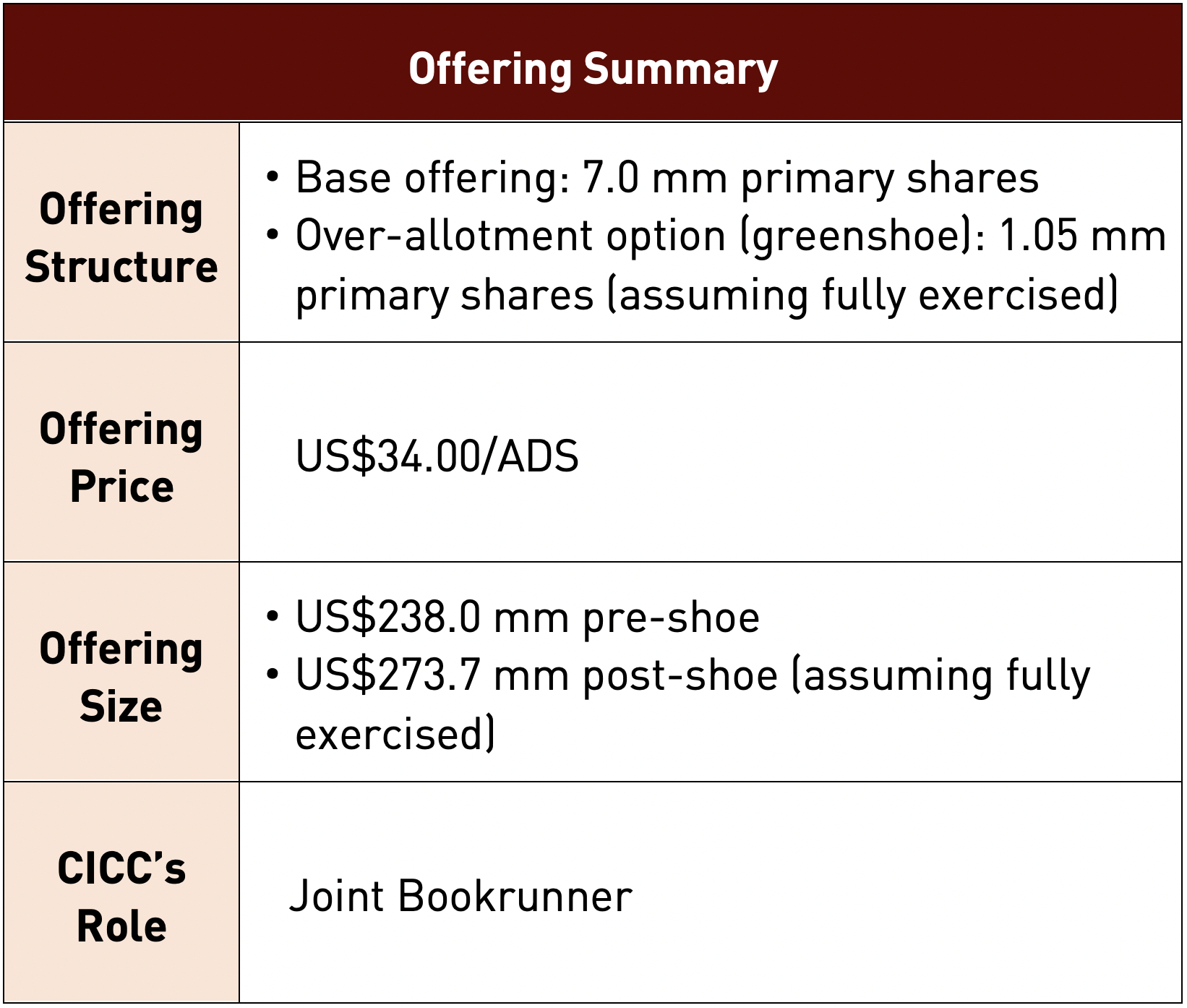Select the Joint Bookrunner text
1187x1008 pixels.
coord(460,897)
